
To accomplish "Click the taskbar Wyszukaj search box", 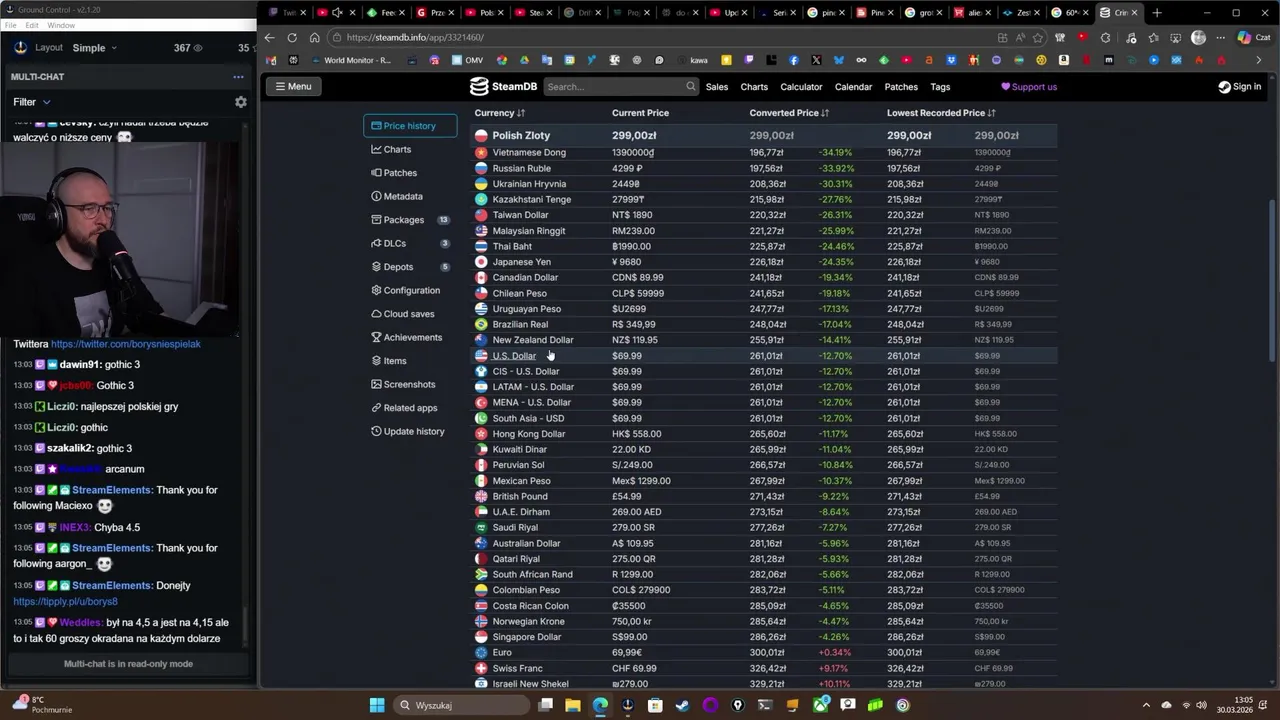I will pyautogui.click(x=460, y=705).
